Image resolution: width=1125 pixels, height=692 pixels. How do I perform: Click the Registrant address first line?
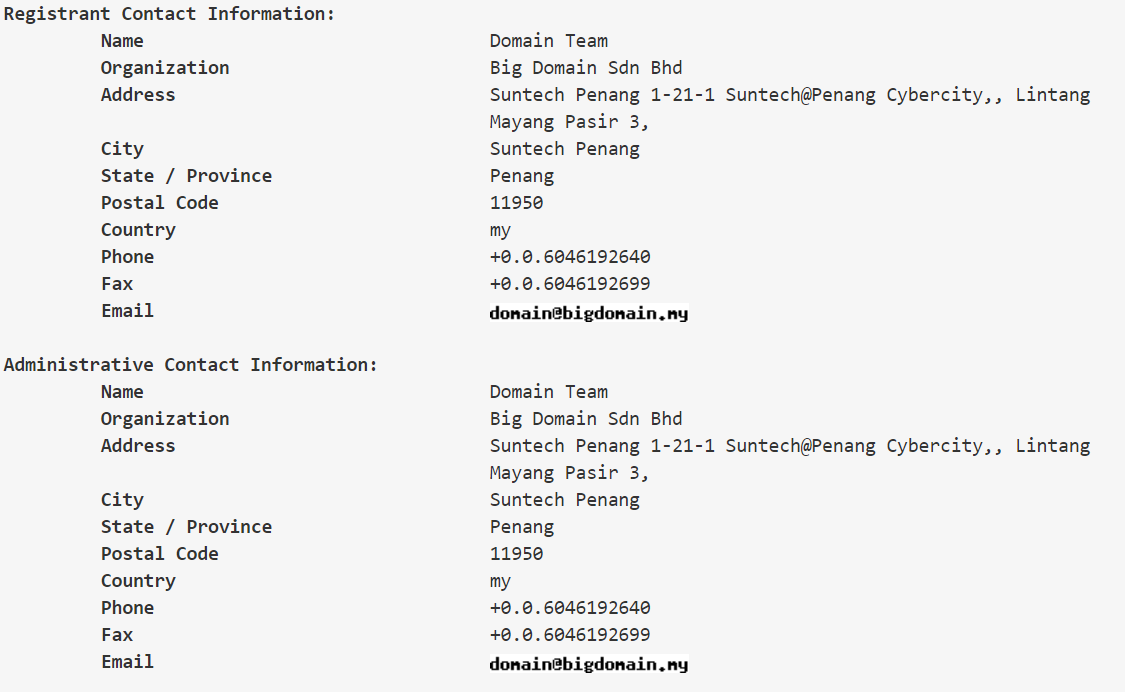[790, 95]
